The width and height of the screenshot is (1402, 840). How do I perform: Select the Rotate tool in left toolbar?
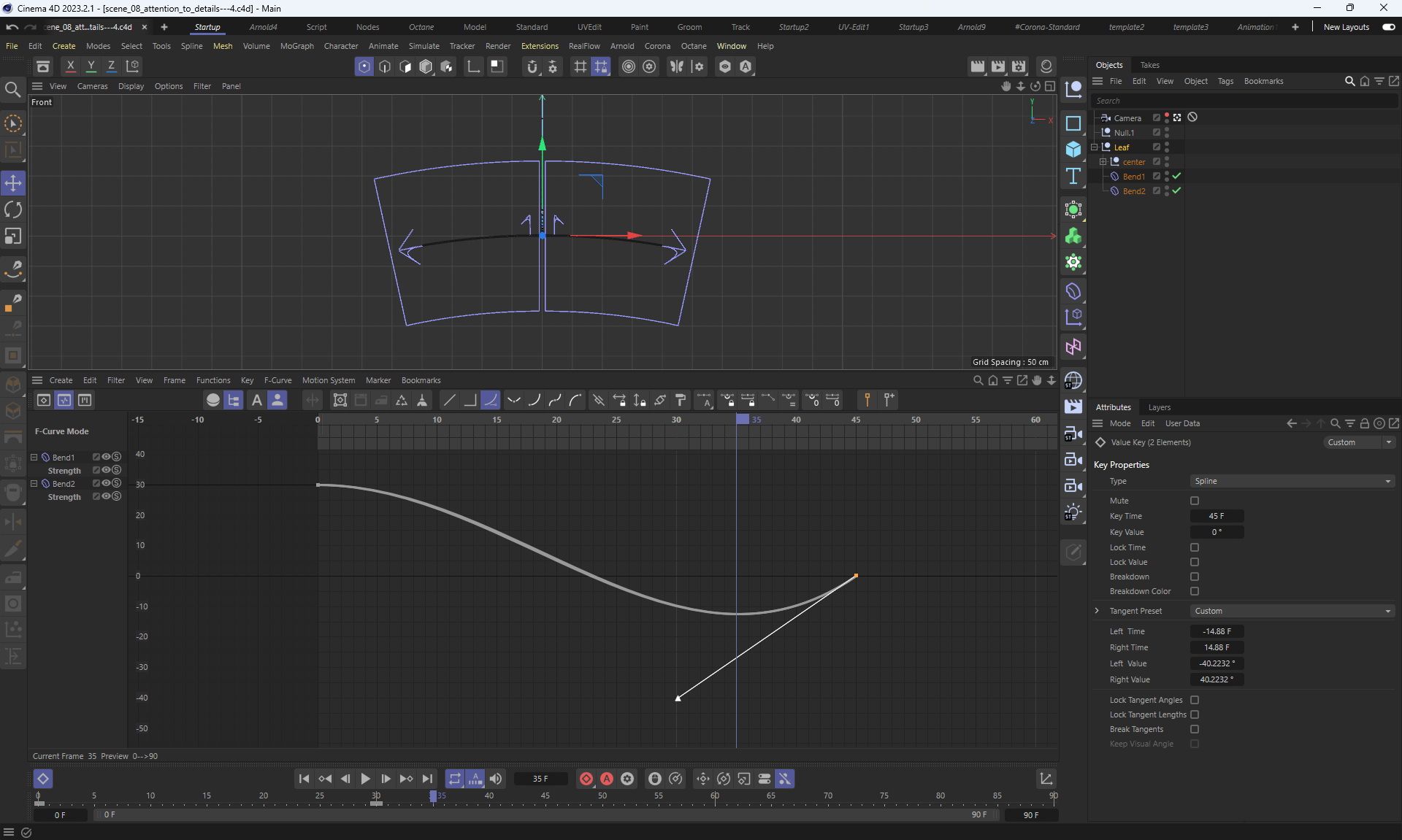pos(13,210)
